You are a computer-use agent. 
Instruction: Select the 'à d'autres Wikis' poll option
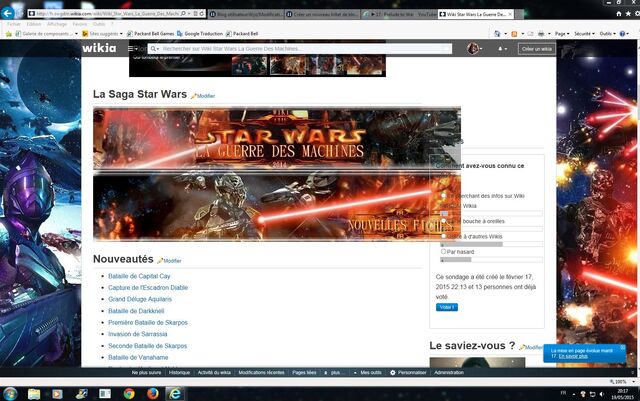coord(443,236)
